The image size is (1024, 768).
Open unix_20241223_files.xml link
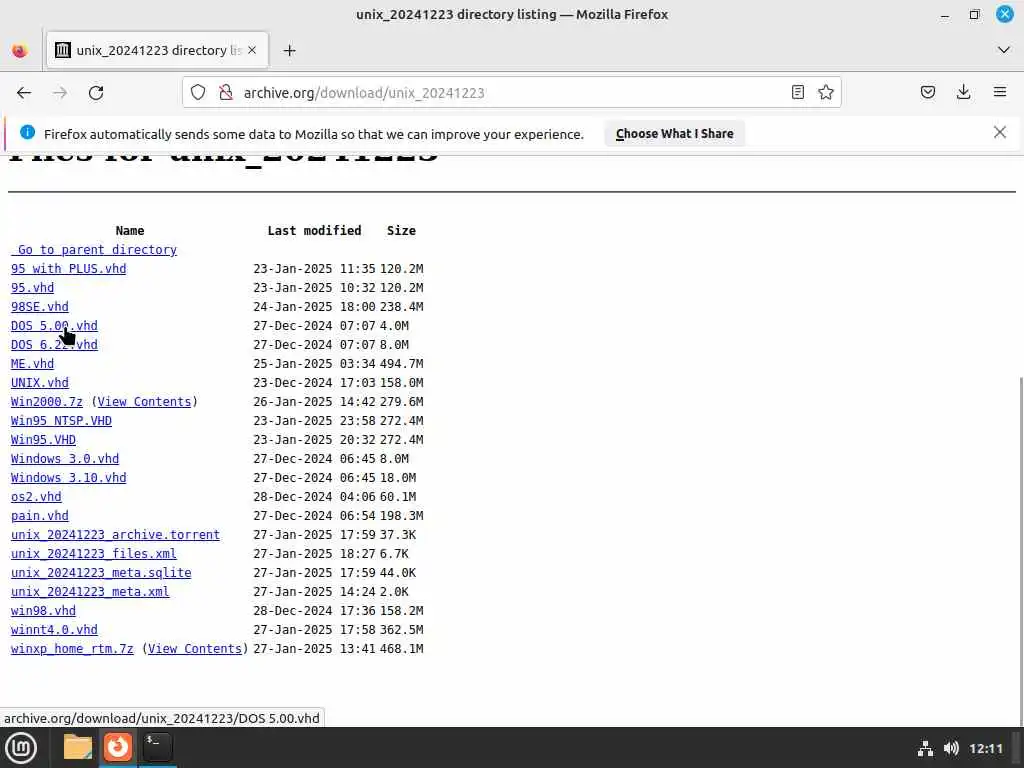(x=94, y=553)
